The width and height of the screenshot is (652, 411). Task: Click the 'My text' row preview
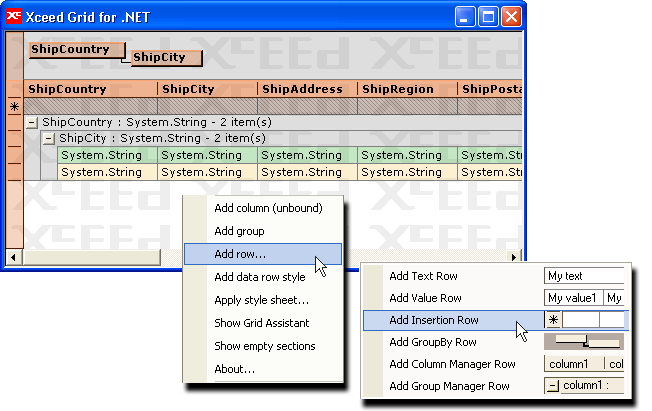tap(584, 276)
